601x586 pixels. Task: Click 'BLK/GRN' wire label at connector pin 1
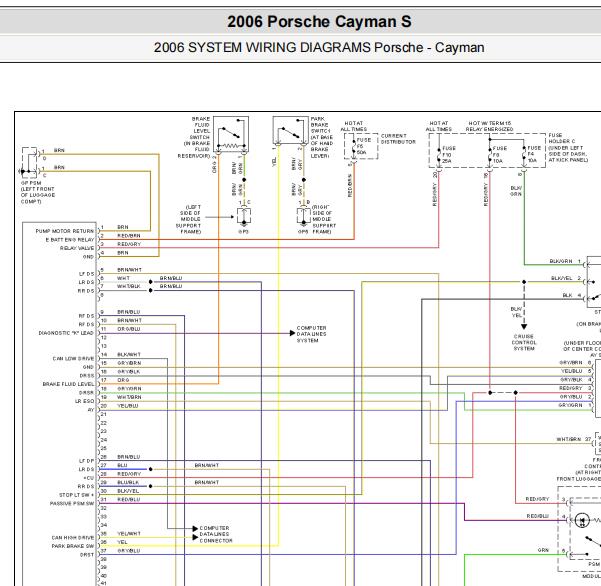561,261
